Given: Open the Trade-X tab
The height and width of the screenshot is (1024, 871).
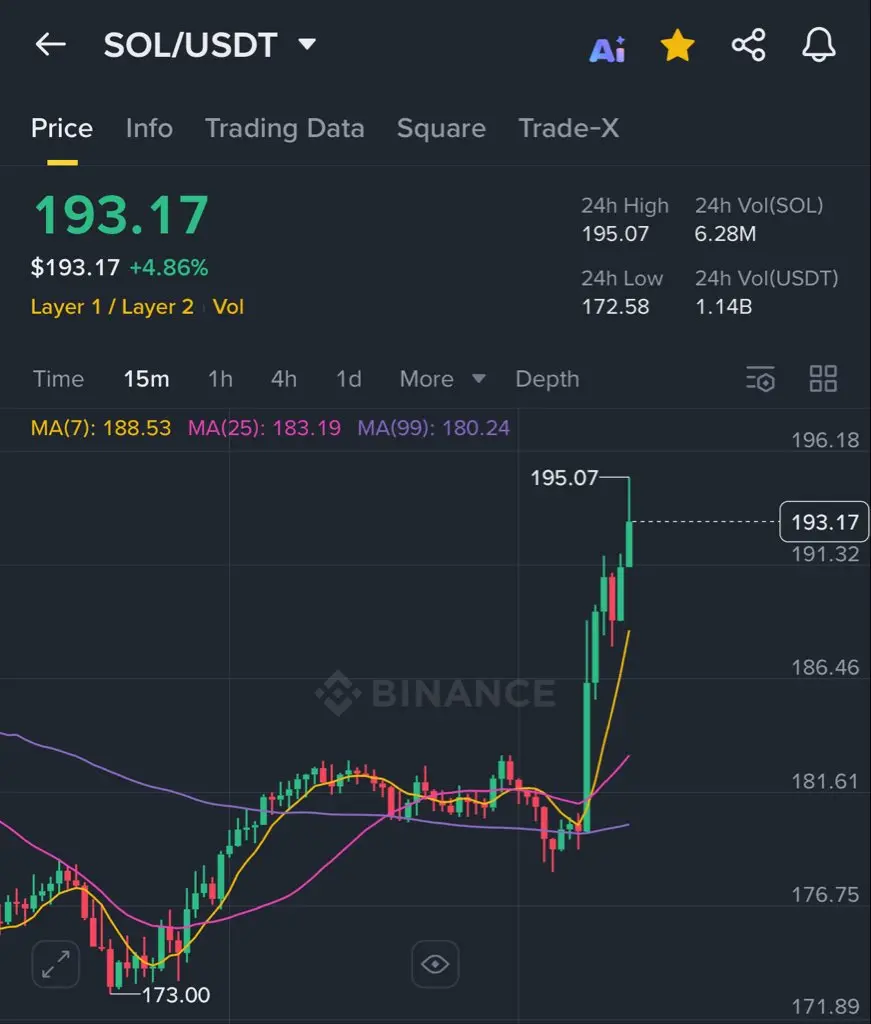Looking at the screenshot, I should pos(569,128).
